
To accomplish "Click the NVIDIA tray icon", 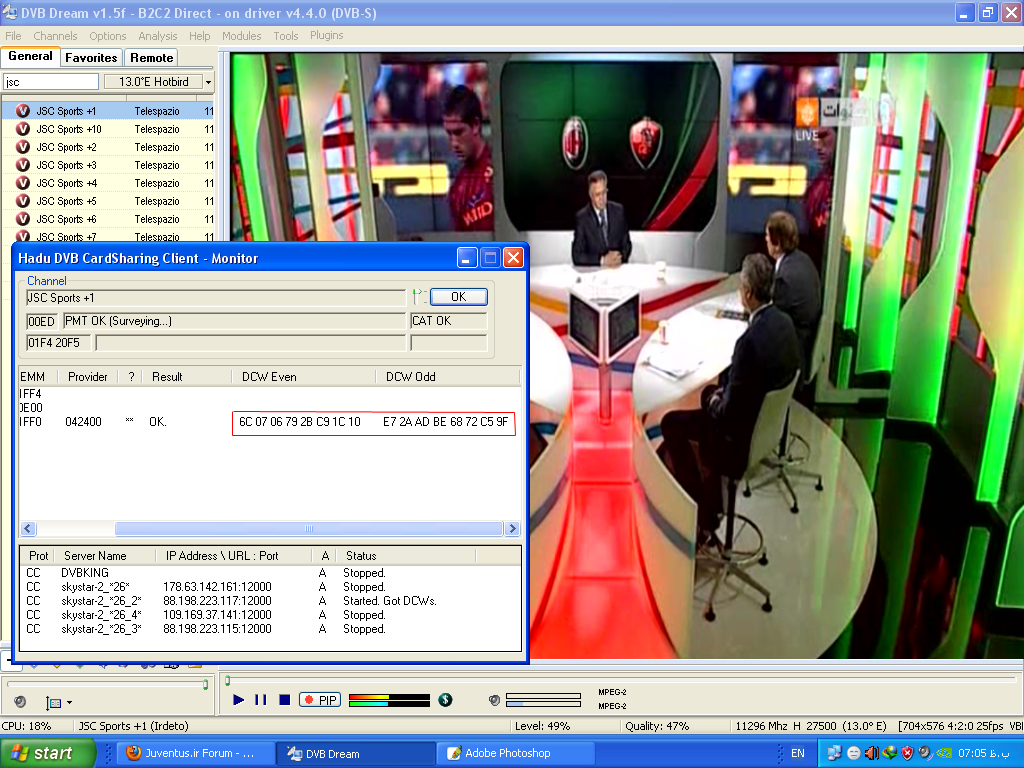I will pos(943,753).
